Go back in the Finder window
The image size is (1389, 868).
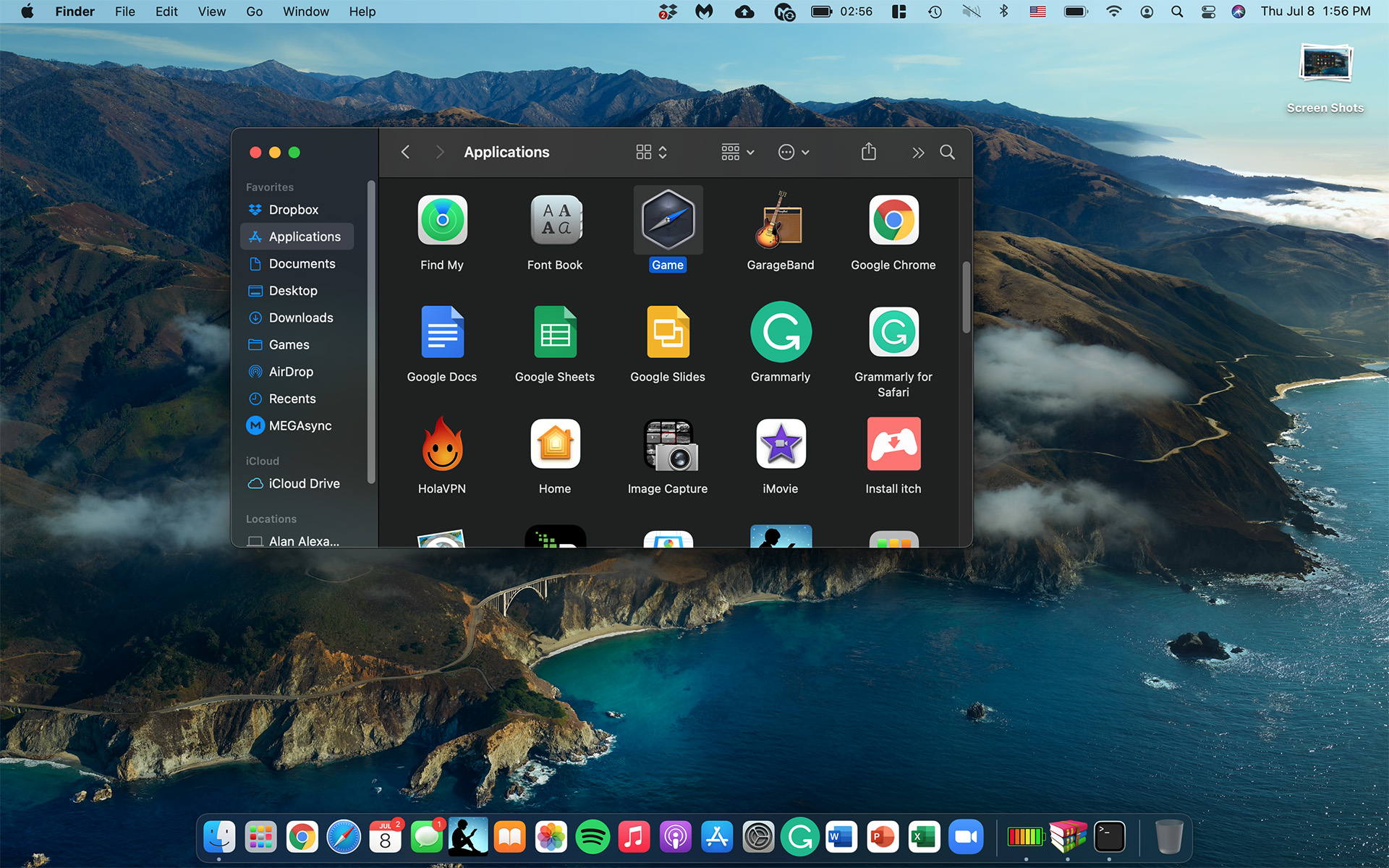(x=405, y=152)
